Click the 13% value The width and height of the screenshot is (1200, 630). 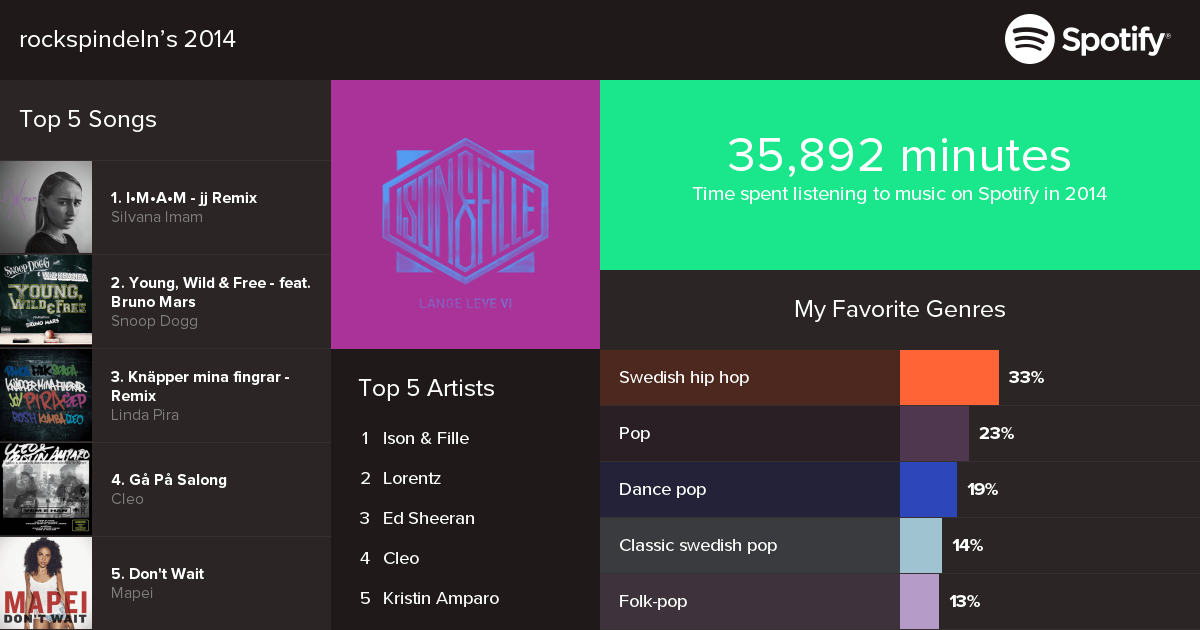[x=964, y=601]
